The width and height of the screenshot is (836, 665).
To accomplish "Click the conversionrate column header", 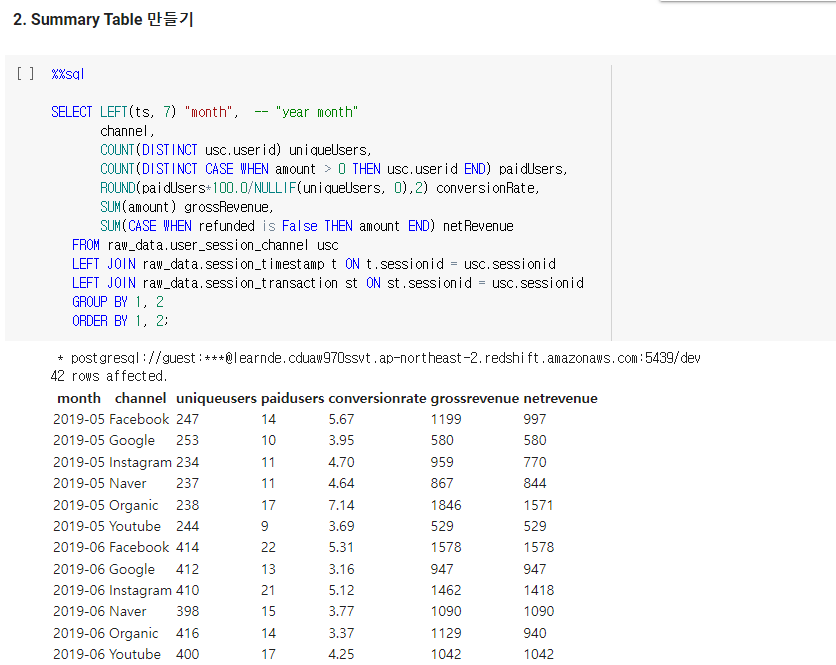I will click(x=377, y=398).
